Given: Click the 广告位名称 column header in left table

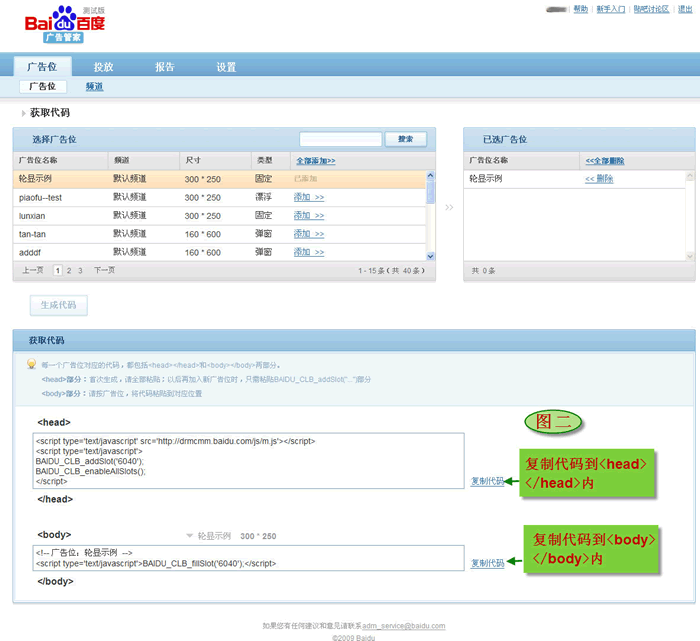Looking at the screenshot, I should coord(38,160).
